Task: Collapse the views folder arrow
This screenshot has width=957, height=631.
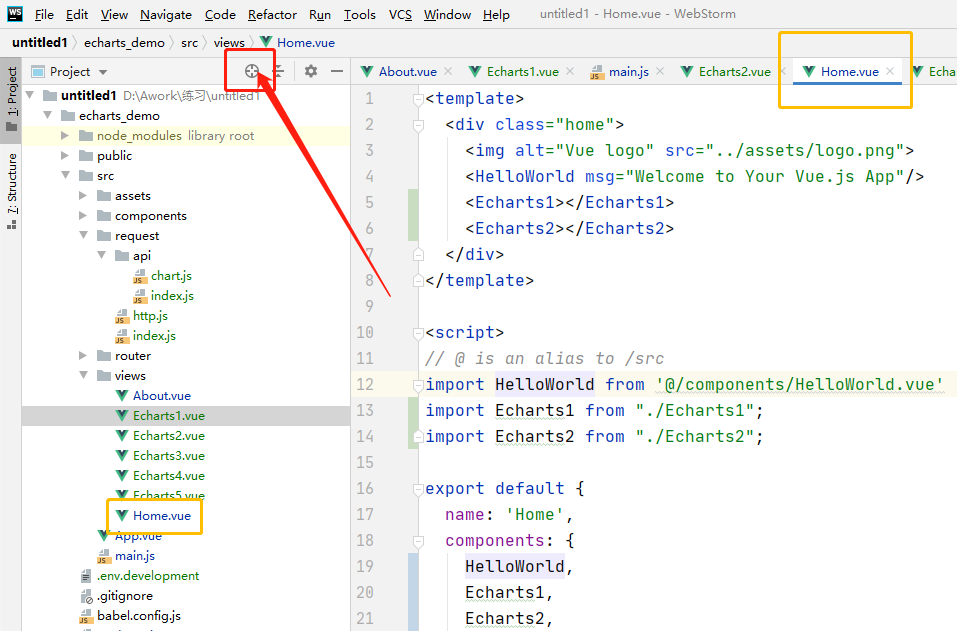Action: 84,375
